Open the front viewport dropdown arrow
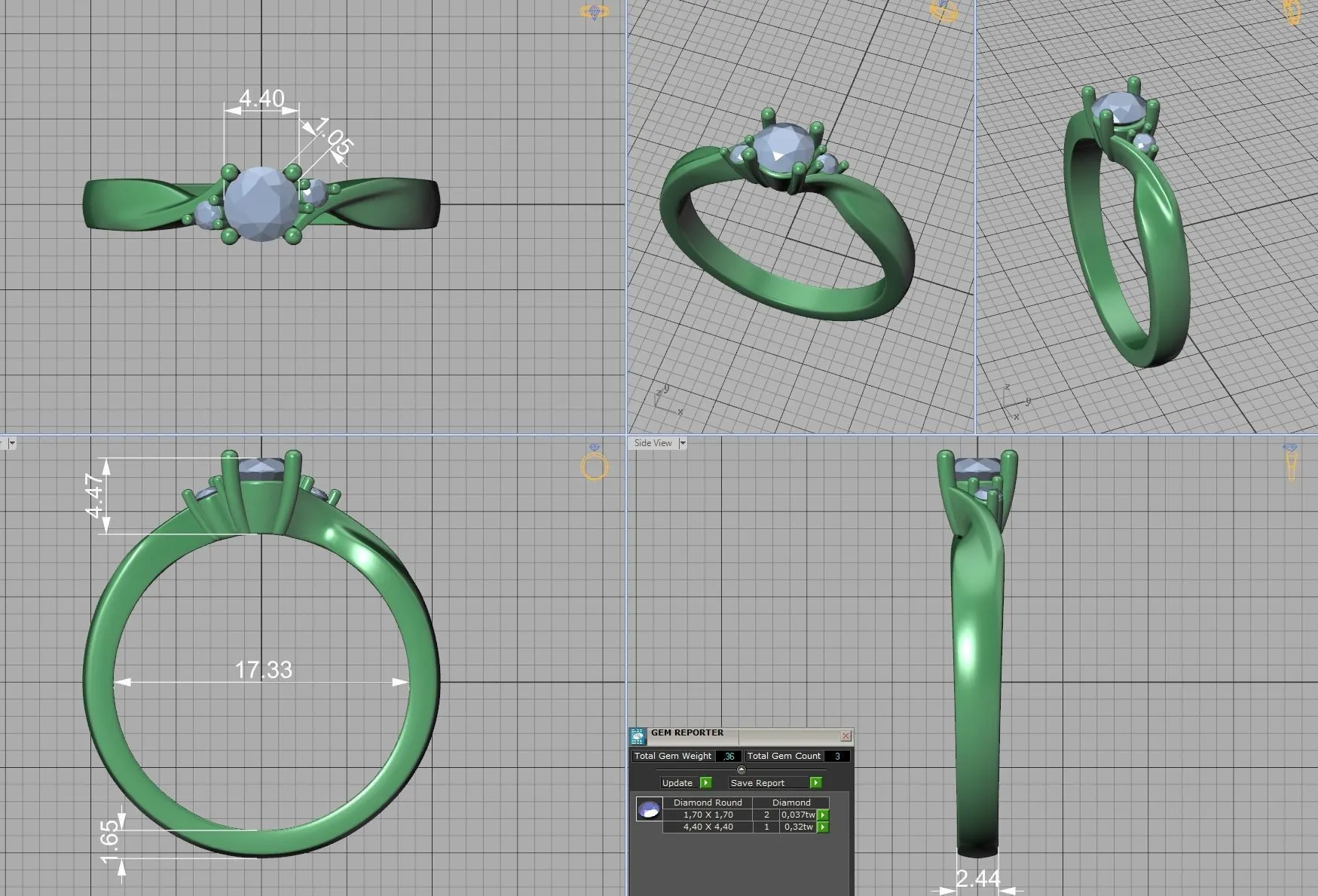This screenshot has width=1318, height=896. [11, 443]
